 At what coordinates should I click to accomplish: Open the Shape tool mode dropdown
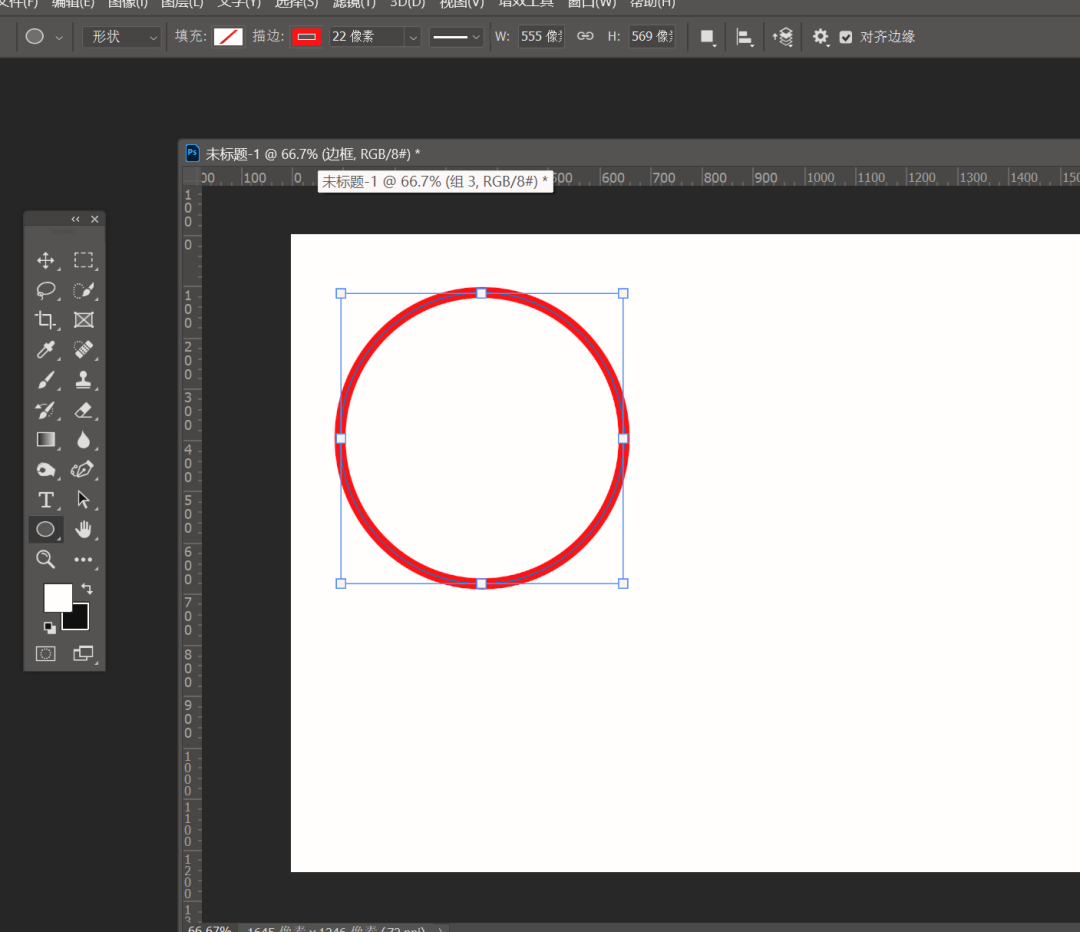pyautogui.click(x=122, y=37)
